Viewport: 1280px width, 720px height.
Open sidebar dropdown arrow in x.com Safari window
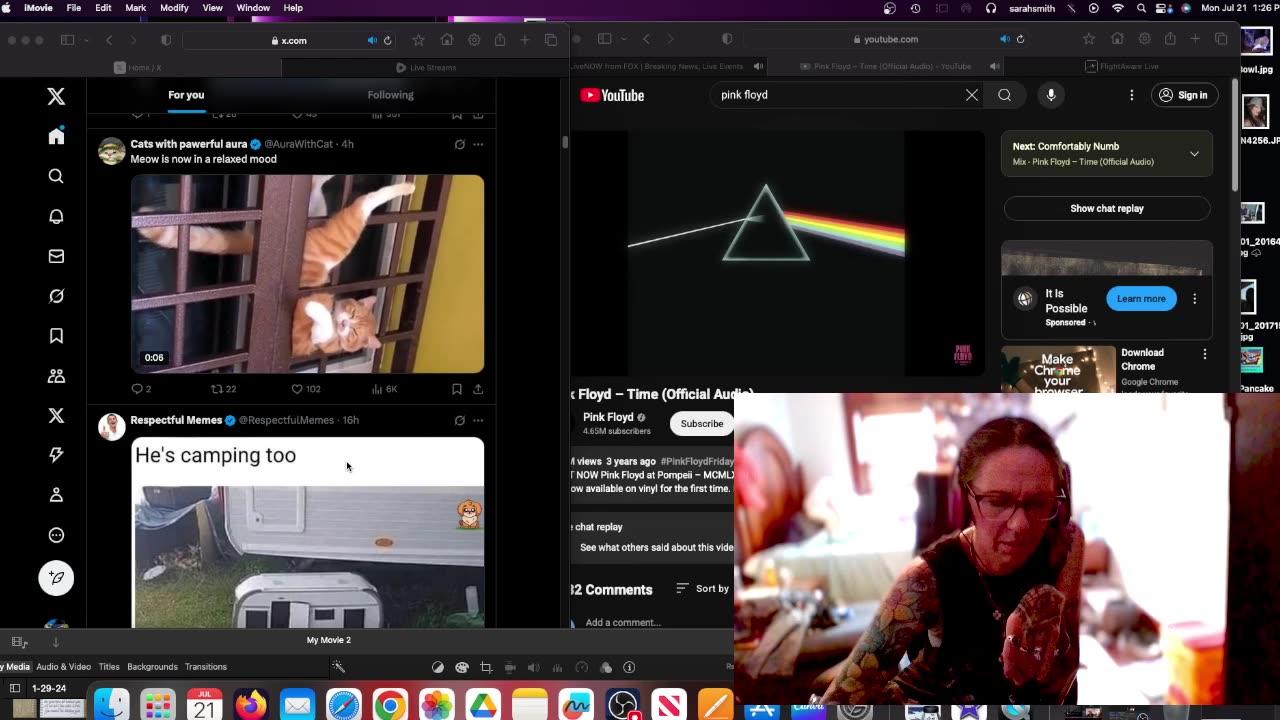[86, 40]
